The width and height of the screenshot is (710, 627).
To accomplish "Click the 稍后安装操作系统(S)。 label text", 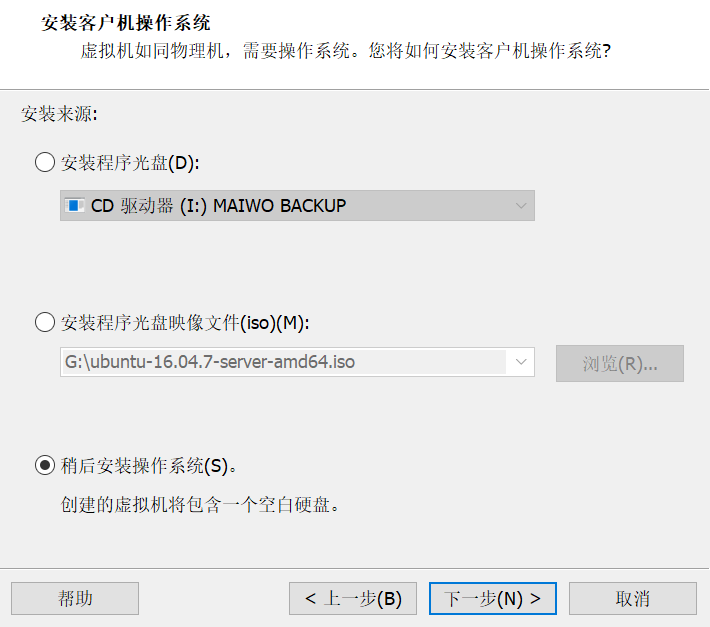I will 149,465.
